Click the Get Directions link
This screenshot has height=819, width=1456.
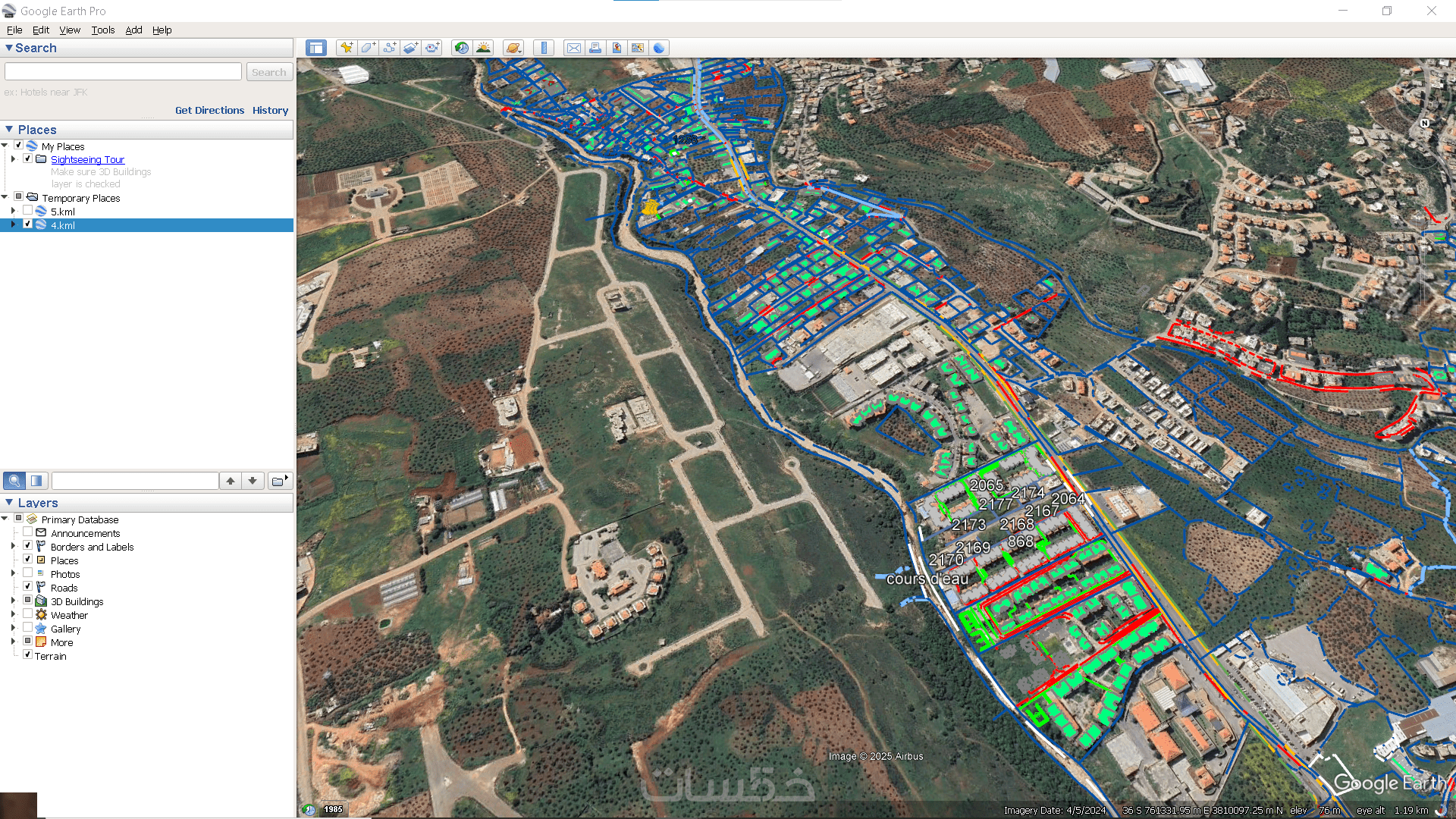[x=209, y=110]
